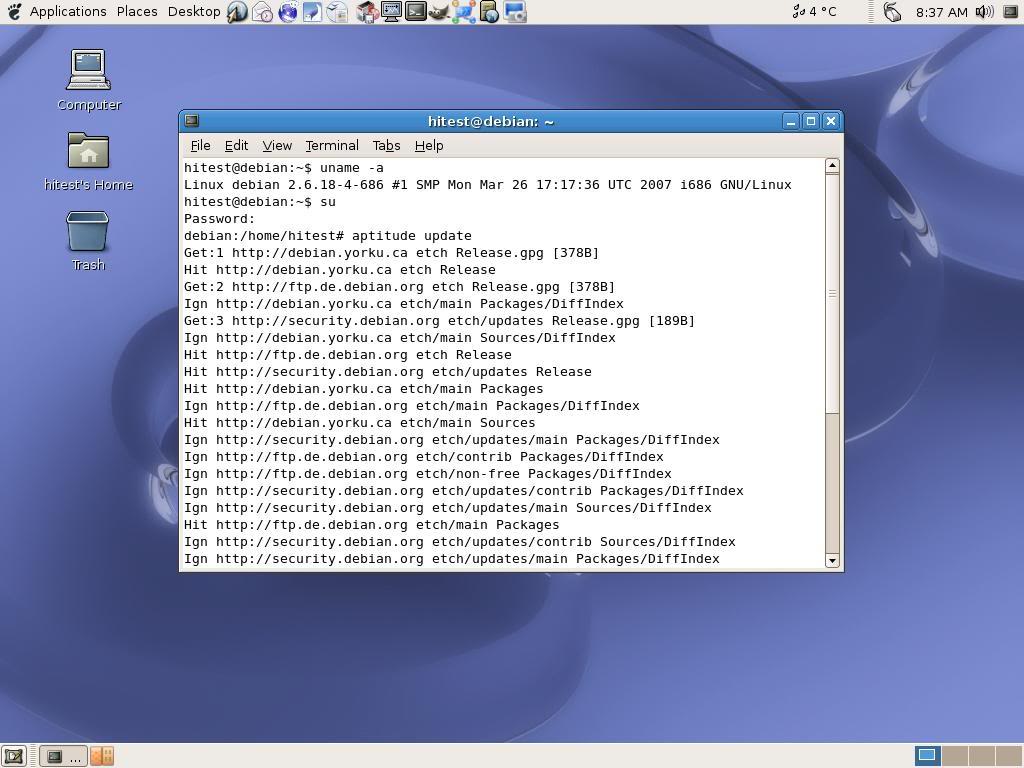Open the email client launcher on the panel

pyautogui.click(x=261, y=11)
